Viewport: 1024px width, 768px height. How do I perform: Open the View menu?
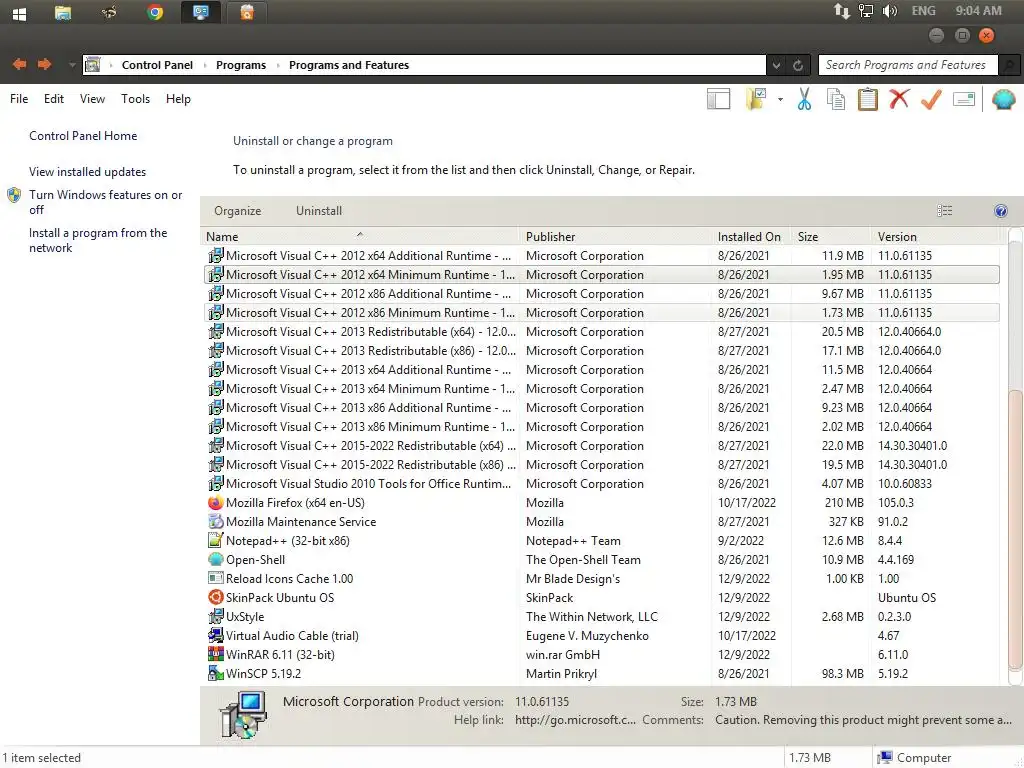click(x=92, y=99)
